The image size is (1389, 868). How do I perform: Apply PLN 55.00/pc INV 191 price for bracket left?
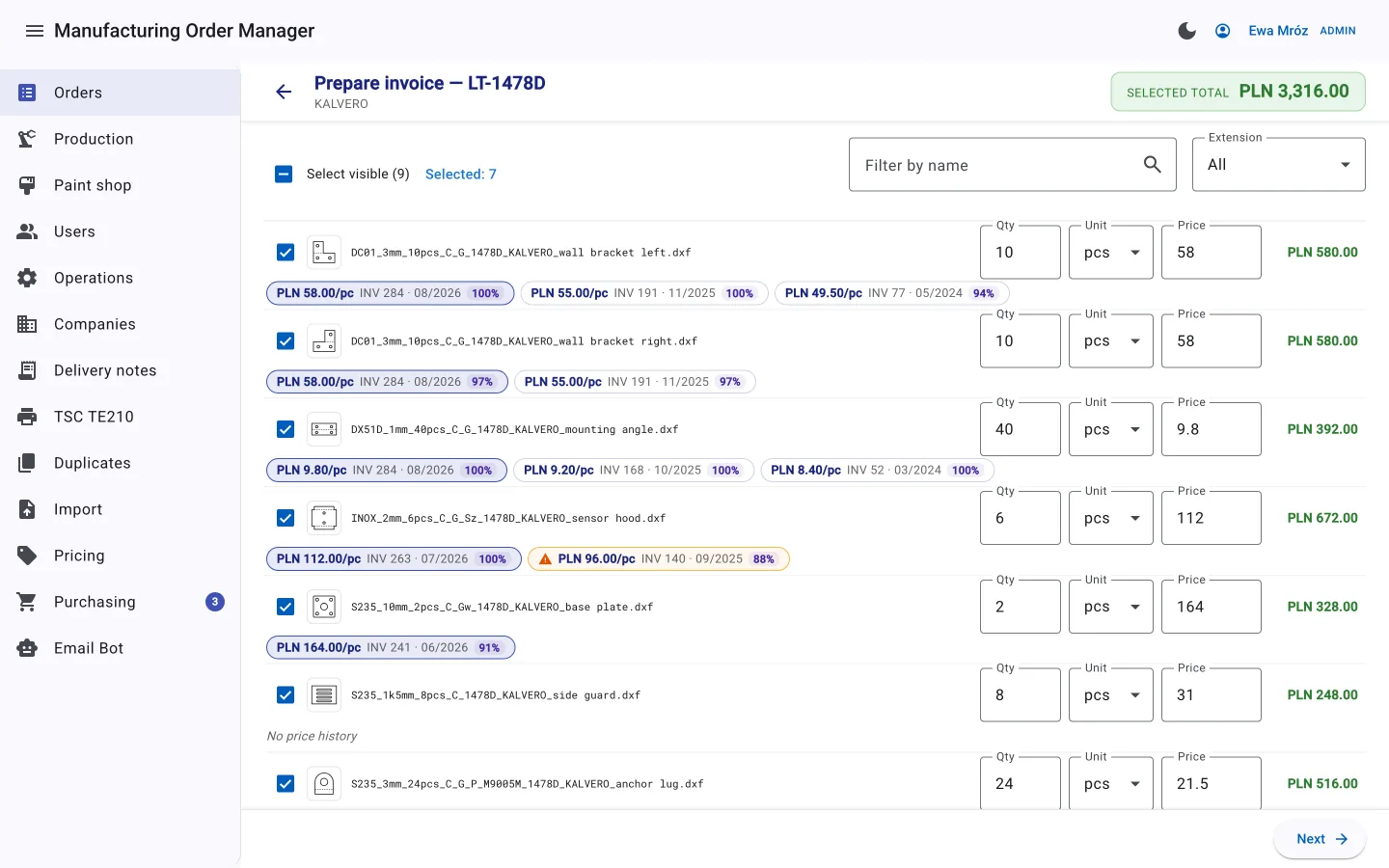coord(644,293)
